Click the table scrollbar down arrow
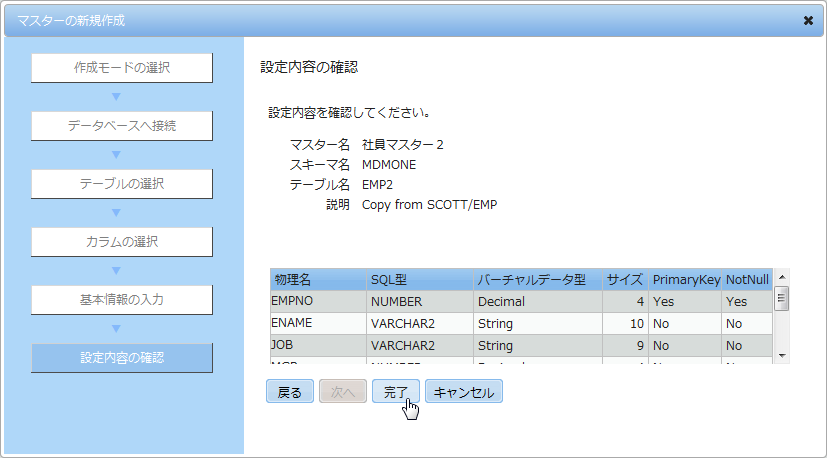 [782, 356]
